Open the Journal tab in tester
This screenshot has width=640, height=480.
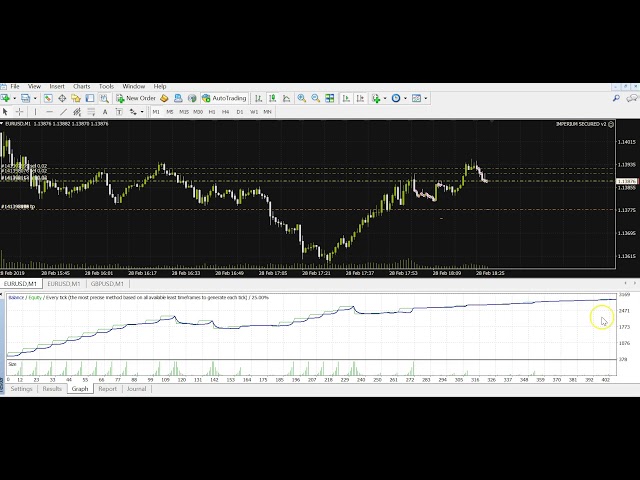pos(136,389)
